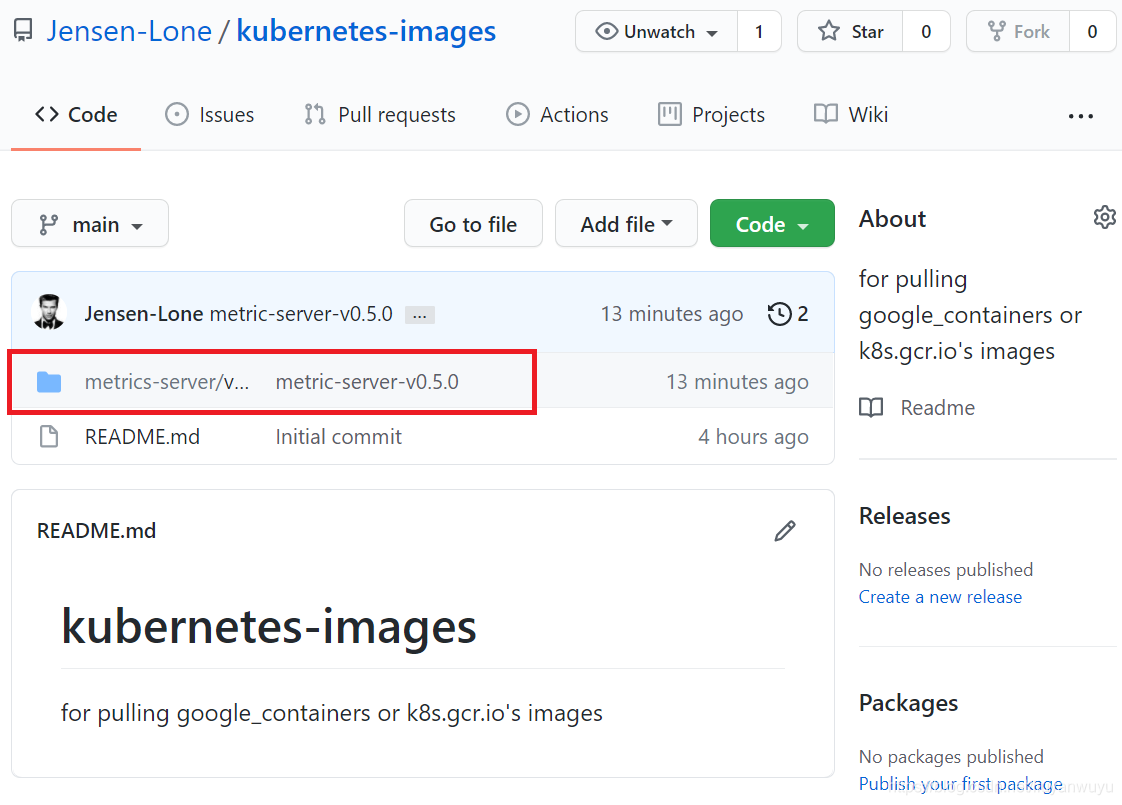Click the 13 minutes ago commit timestamp in header
This screenshot has height=805, width=1122.
click(672, 313)
